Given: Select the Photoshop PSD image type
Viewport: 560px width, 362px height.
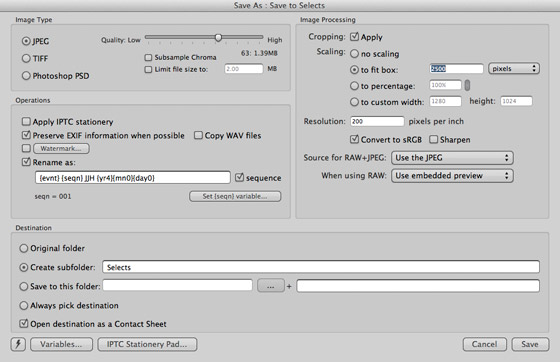Looking at the screenshot, I should (x=26, y=76).
